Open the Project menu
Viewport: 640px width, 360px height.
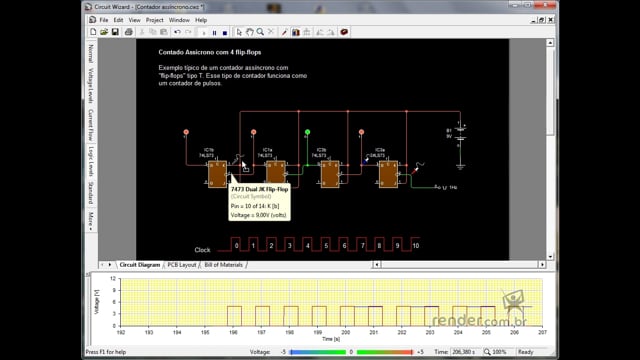(155, 20)
